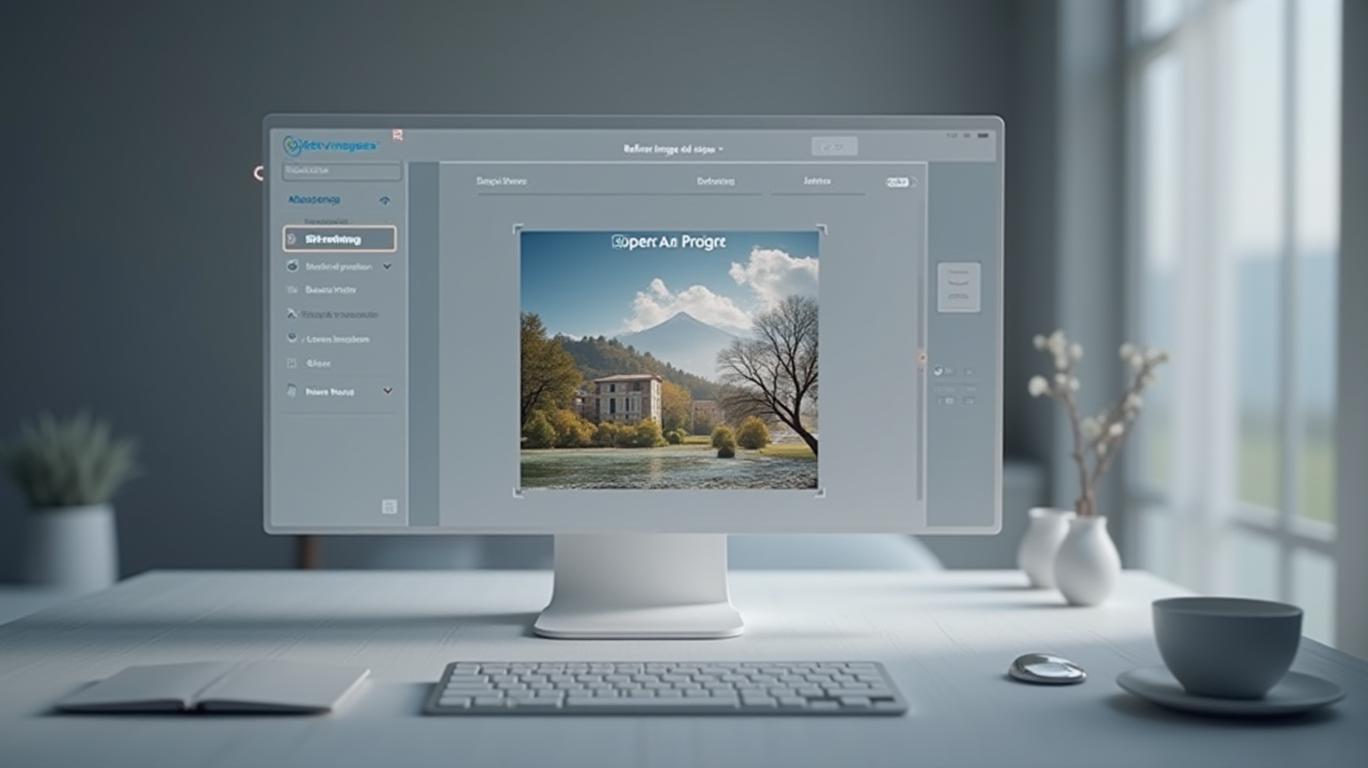
Task: Click the top-left crop corner handle of the image
Action: click(517, 229)
